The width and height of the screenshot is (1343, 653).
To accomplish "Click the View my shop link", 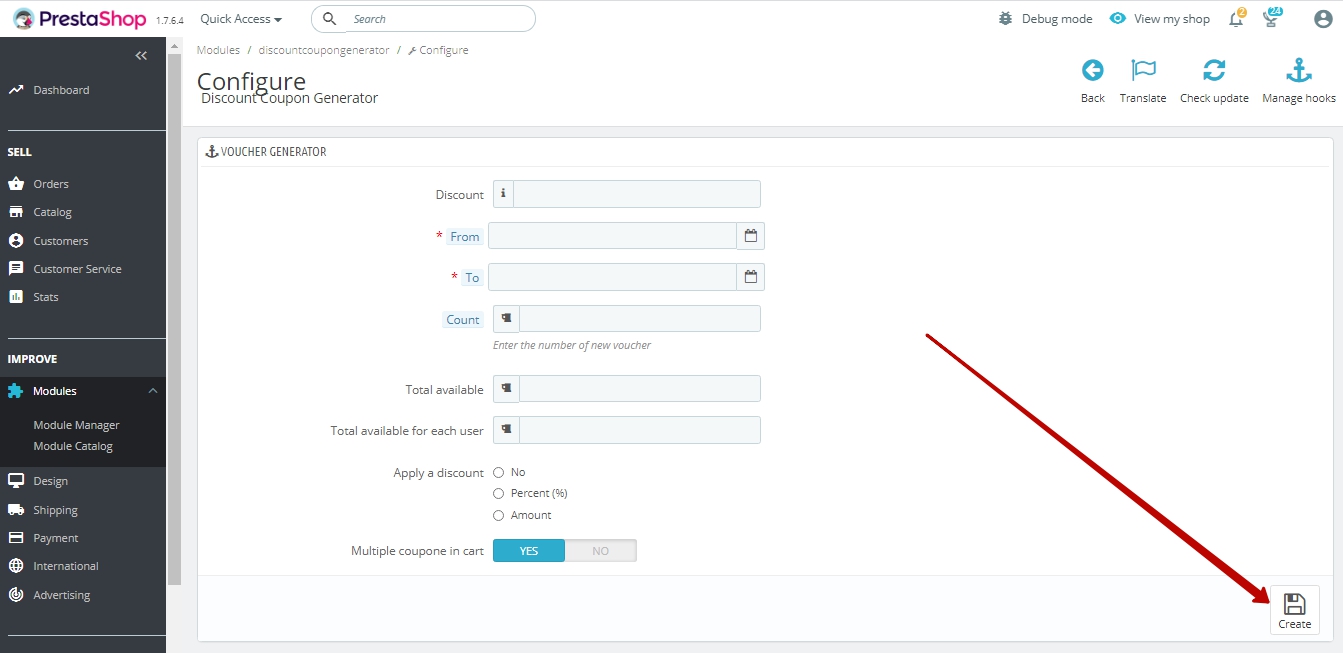I will click(1160, 19).
